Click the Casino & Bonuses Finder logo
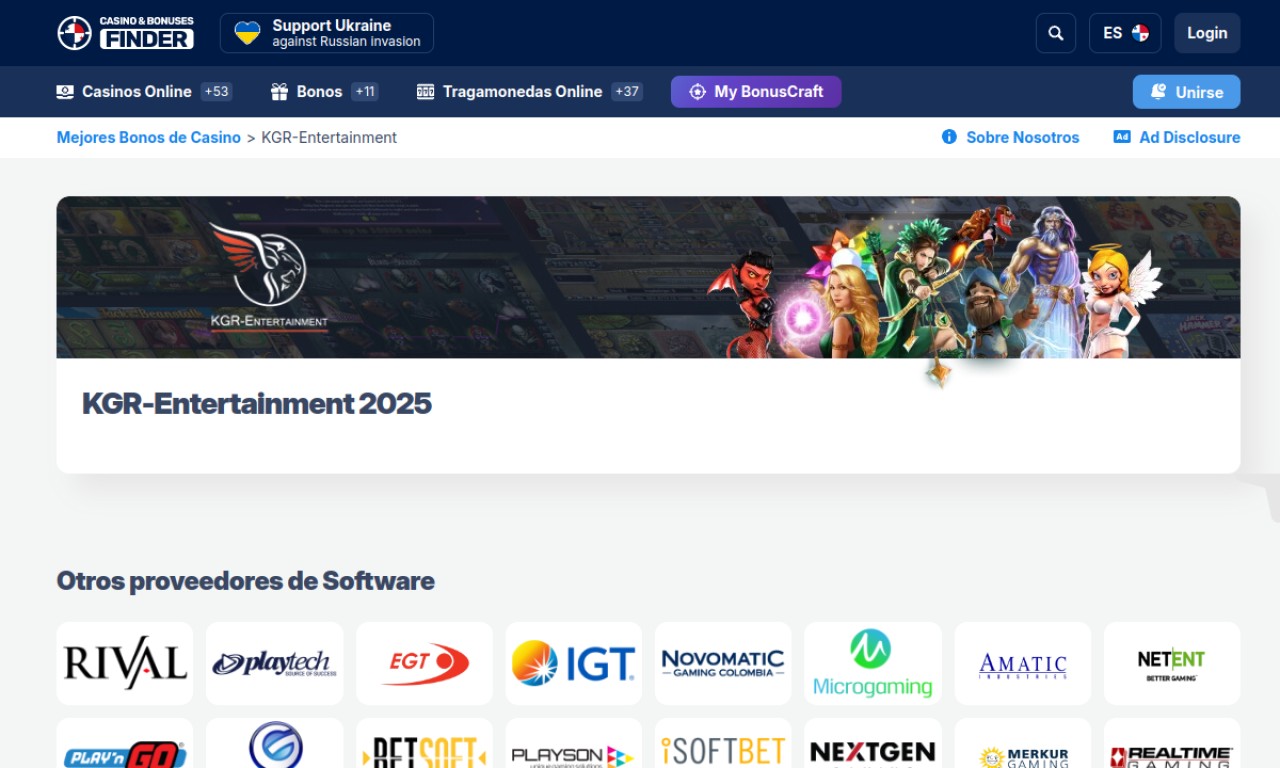The height and width of the screenshot is (768, 1280). tap(126, 33)
